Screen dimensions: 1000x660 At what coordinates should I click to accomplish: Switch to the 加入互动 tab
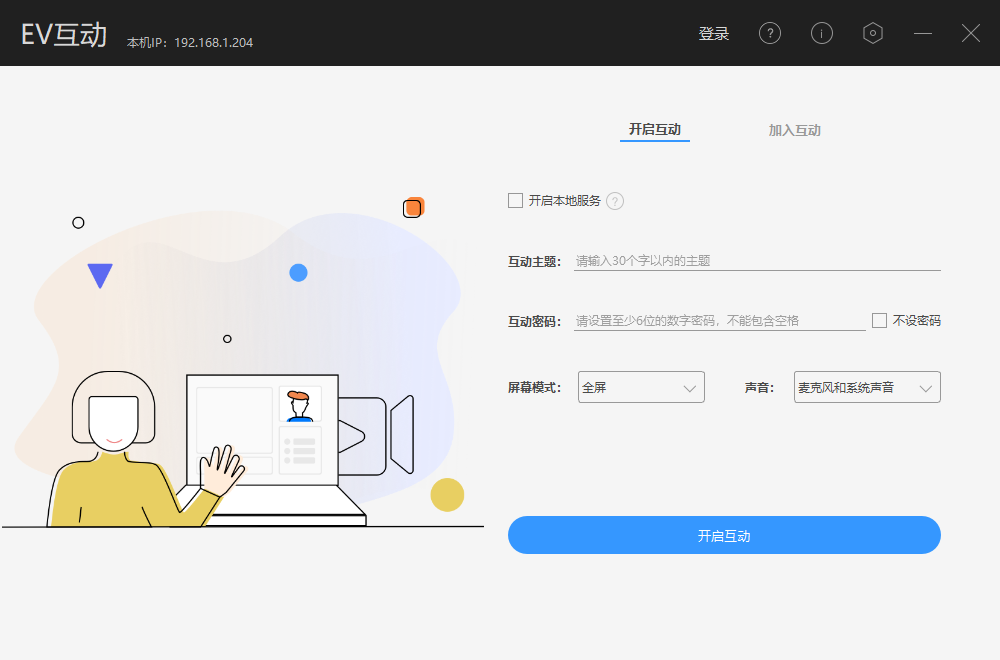794,131
